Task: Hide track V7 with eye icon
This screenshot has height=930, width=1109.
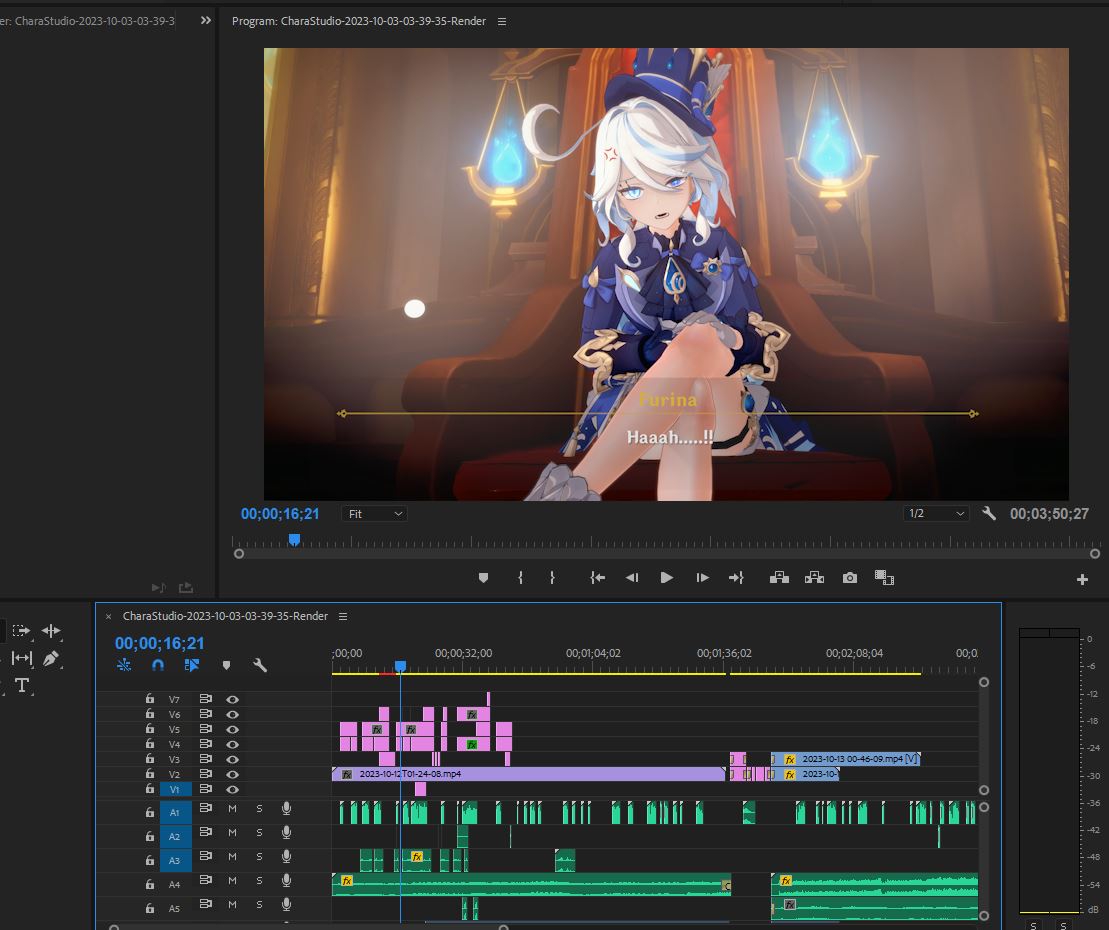Action: point(232,699)
